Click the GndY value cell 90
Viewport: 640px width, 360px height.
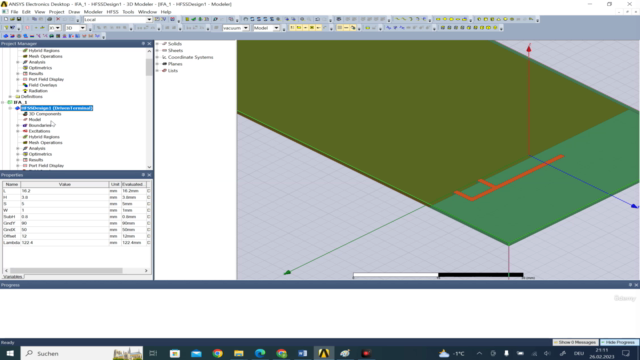point(64,223)
